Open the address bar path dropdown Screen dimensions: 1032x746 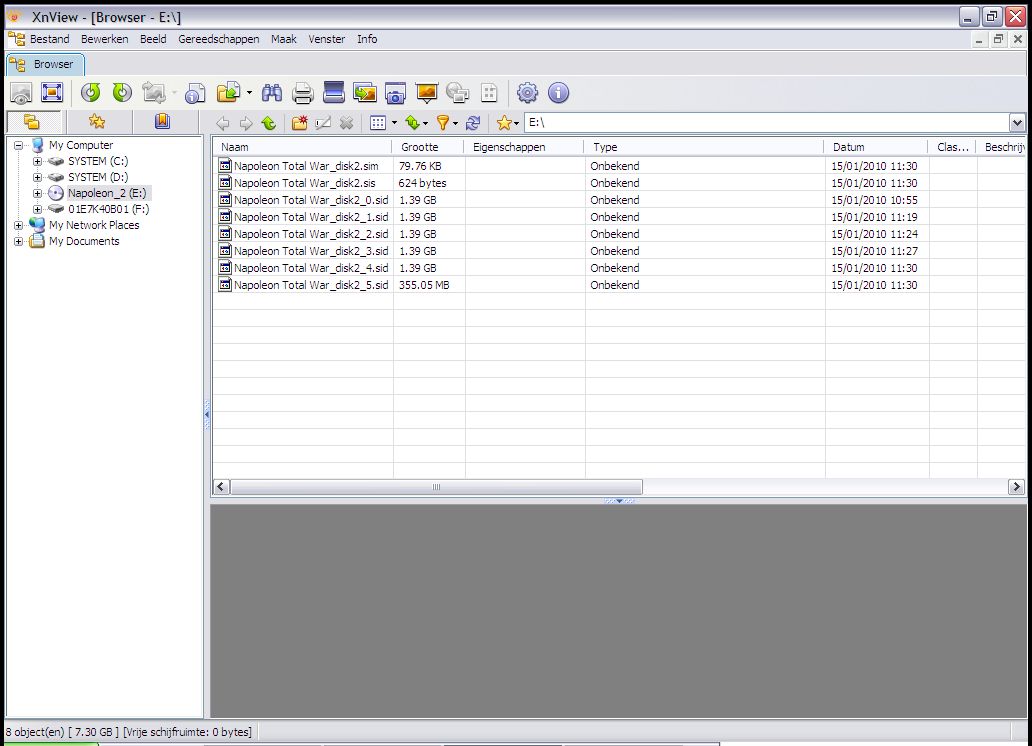point(1017,122)
